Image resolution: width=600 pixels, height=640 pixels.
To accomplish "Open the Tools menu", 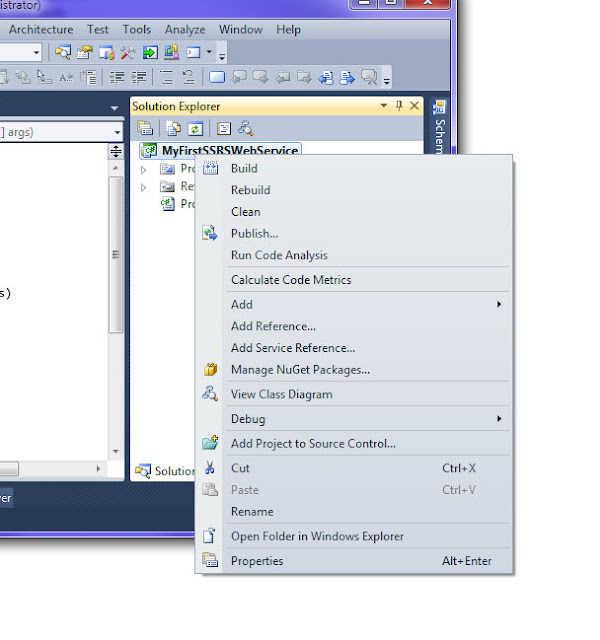I will click(x=137, y=29).
